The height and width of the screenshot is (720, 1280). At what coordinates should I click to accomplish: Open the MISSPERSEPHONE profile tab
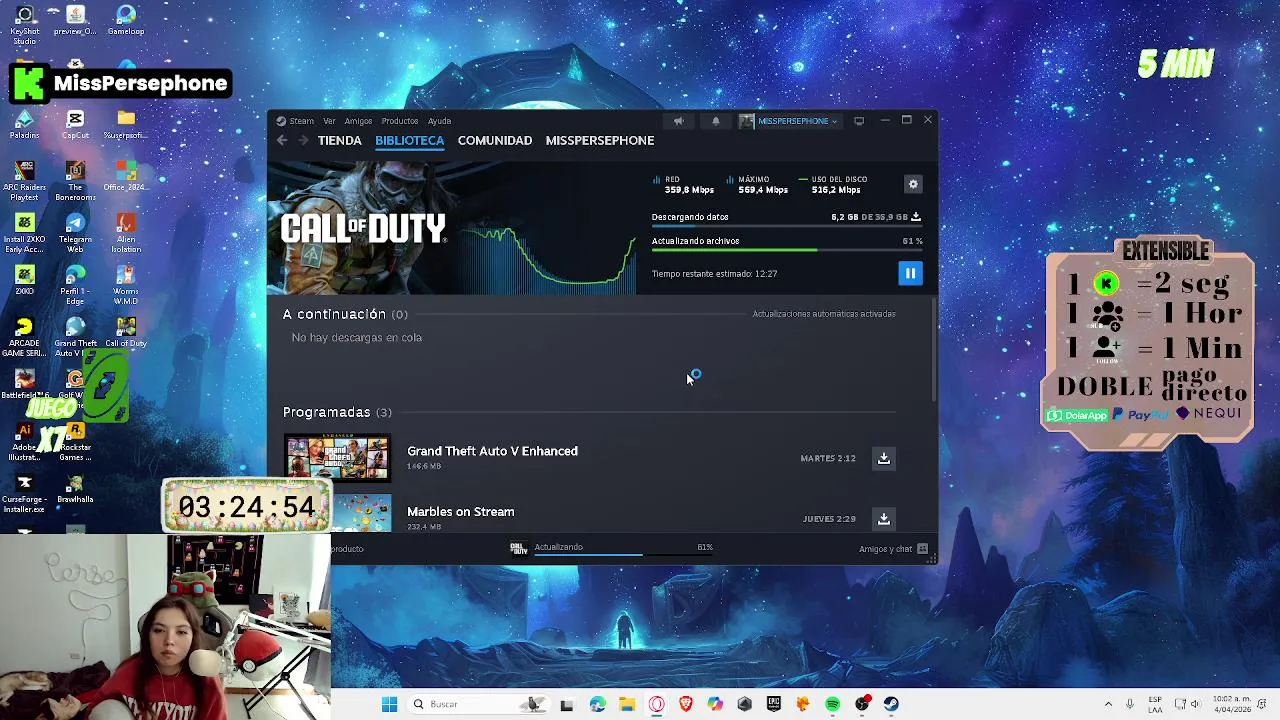600,141
